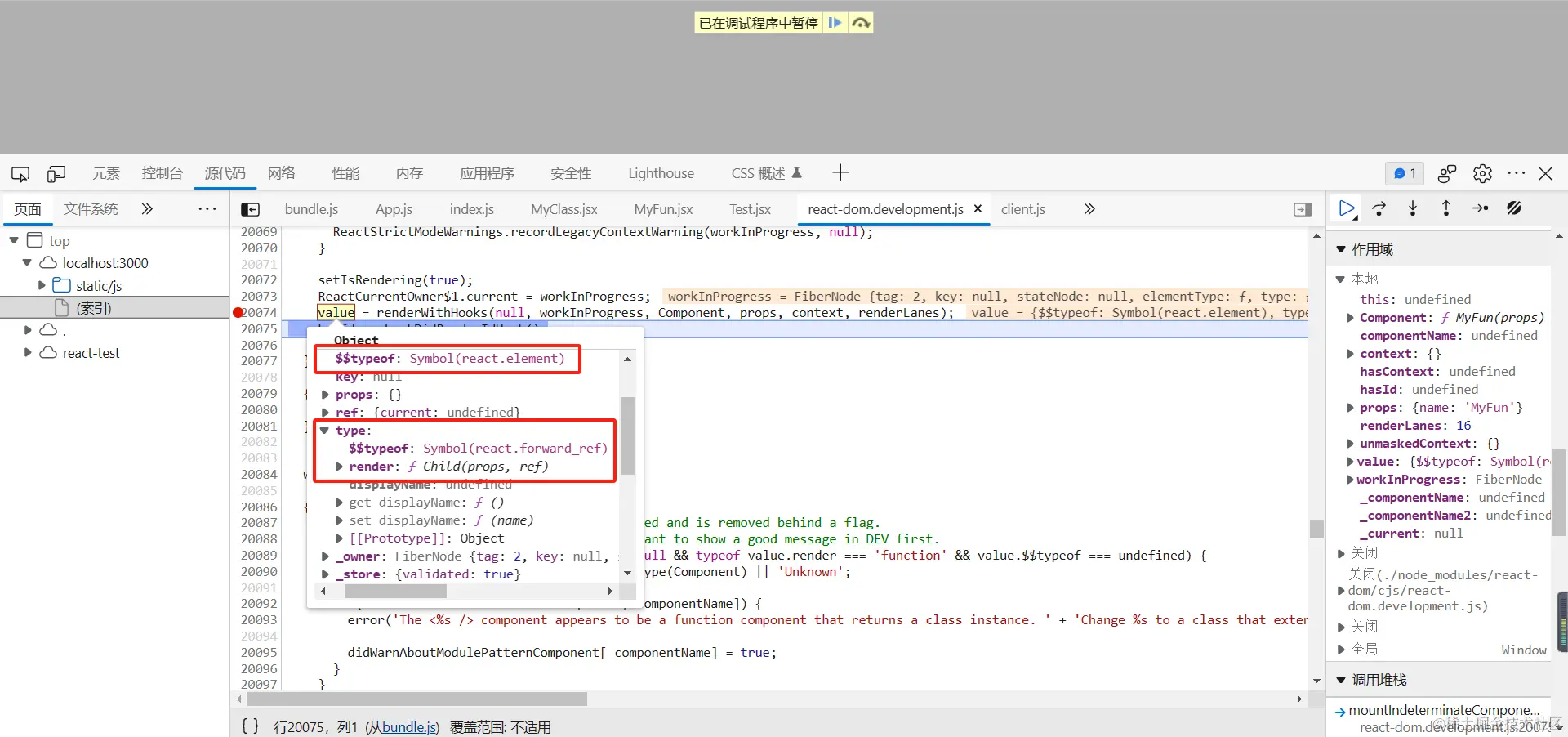Toggle the debugger sidebar pane icon

1303,209
